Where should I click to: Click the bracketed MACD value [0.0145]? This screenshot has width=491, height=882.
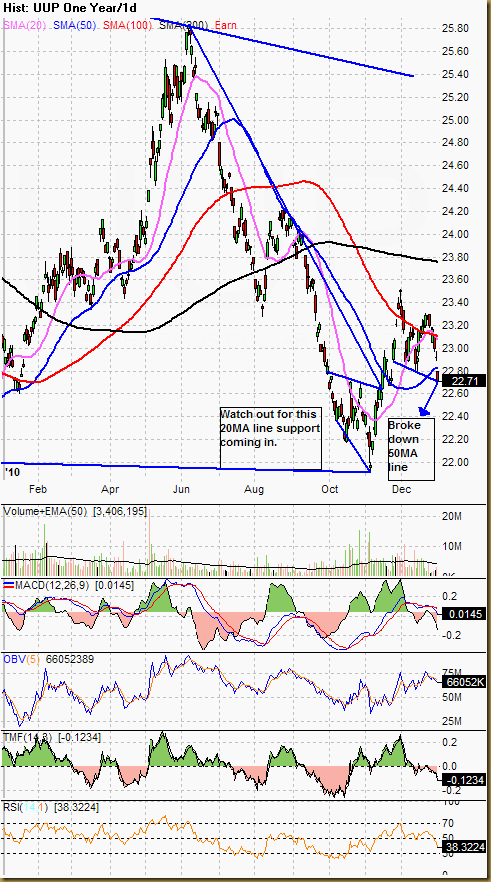(x=115, y=586)
